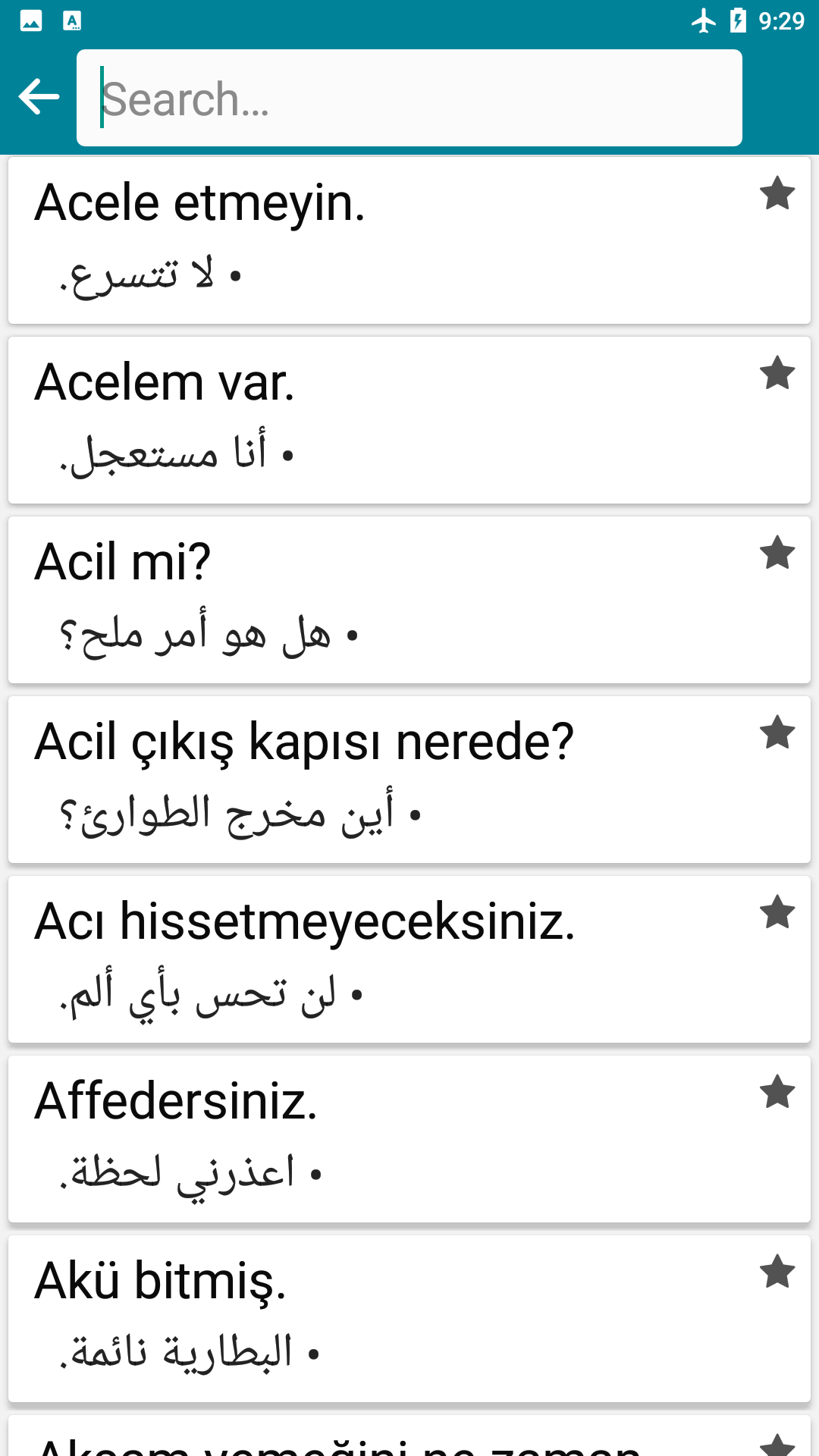819x1456 pixels.
Task: Tap the image notification icon in status bar
Action: click(x=31, y=20)
